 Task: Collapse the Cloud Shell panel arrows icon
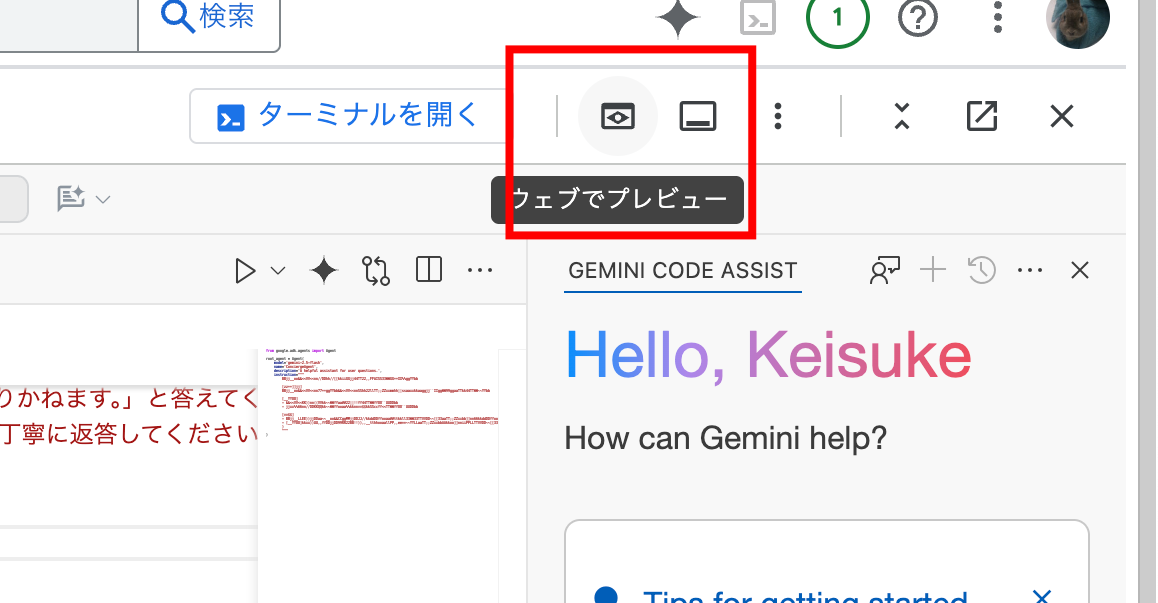(x=902, y=116)
